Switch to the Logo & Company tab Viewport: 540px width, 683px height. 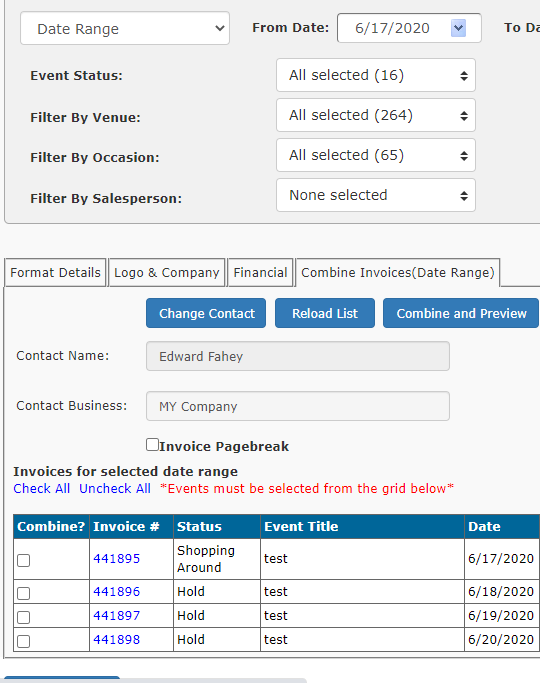[167, 273]
